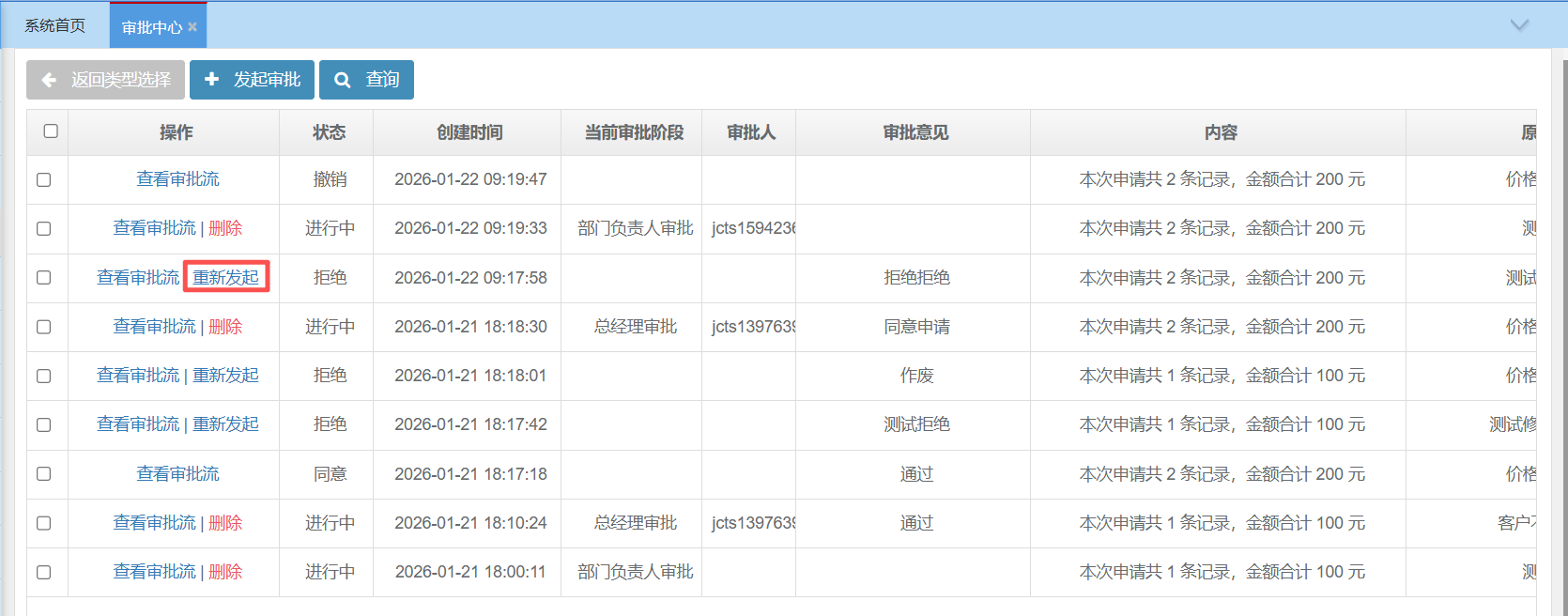The height and width of the screenshot is (616, 1568).
Task: Click 重新发起 highlighted in red box
Action: tap(226, 278)
